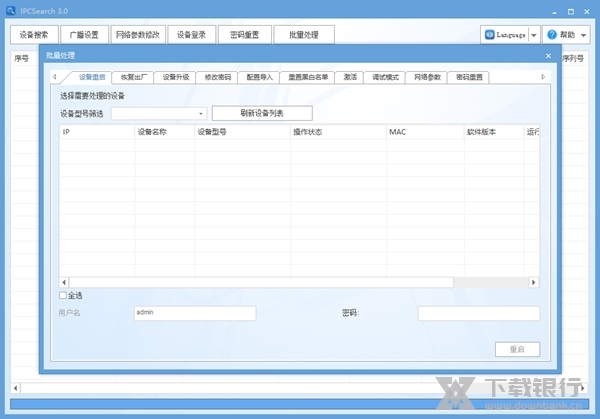Click 密码重置 in the main toolbar
Image resolution: width=600 pixels, height=419 pixels.
[x=245, y=35]
